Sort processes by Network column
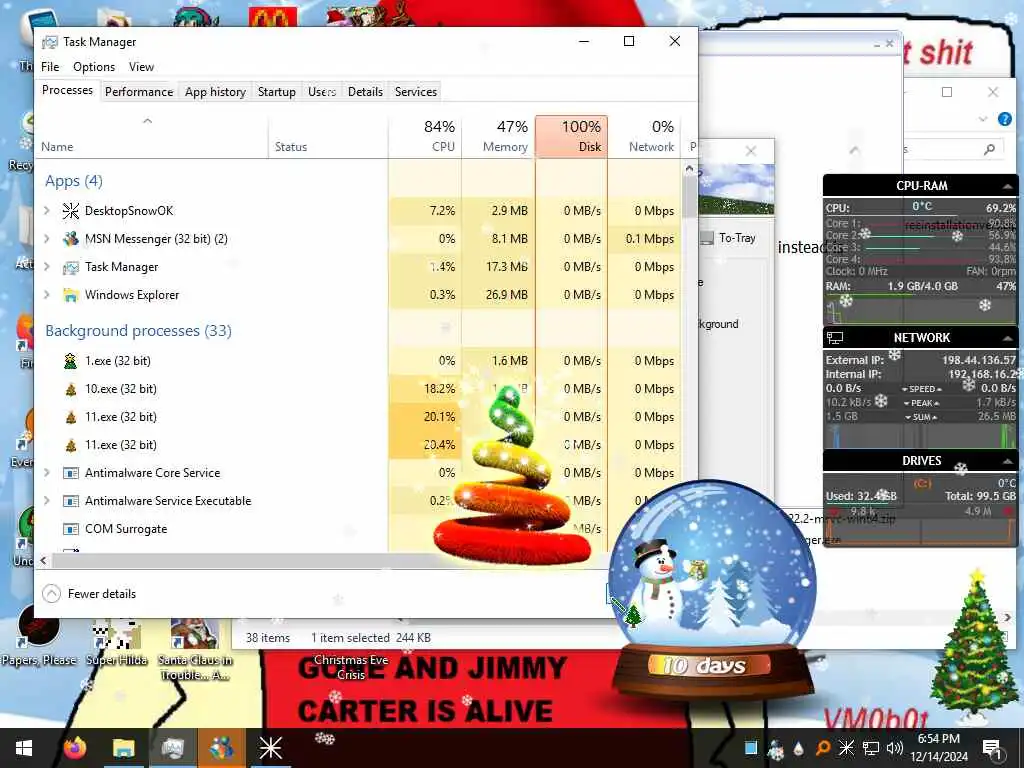Viewport: 1024px width, 768px height. 645,136
